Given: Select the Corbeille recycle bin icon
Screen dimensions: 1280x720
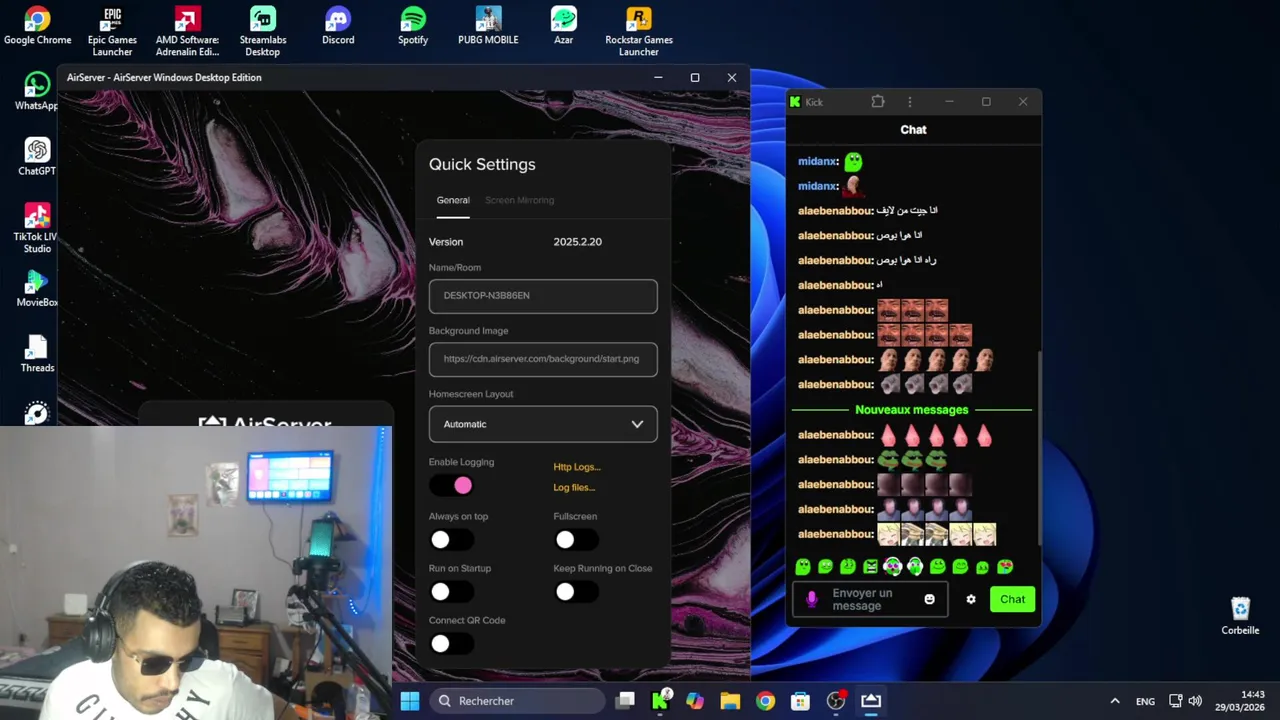Looking at the screenshot, I should tap(1240, 617).
